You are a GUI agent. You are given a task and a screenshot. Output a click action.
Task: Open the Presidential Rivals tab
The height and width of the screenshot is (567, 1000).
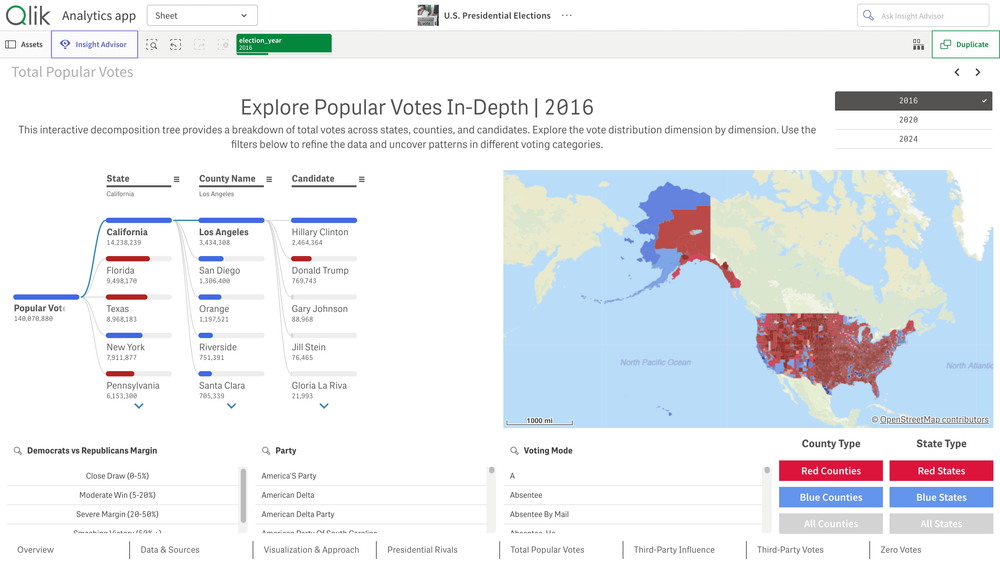tap(422, 550)
